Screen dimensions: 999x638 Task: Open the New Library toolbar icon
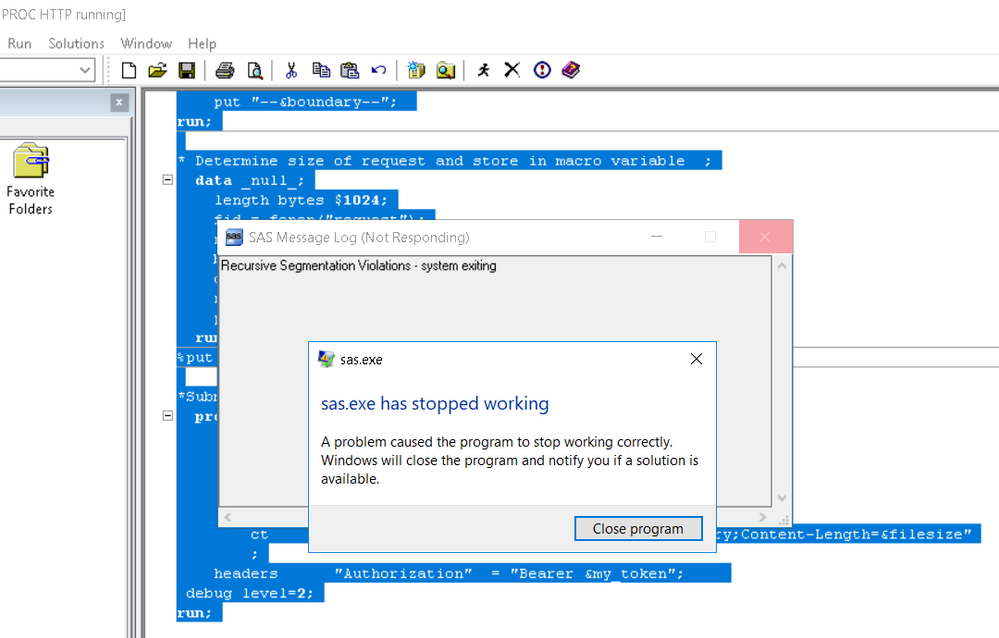[x=416, y=70]
